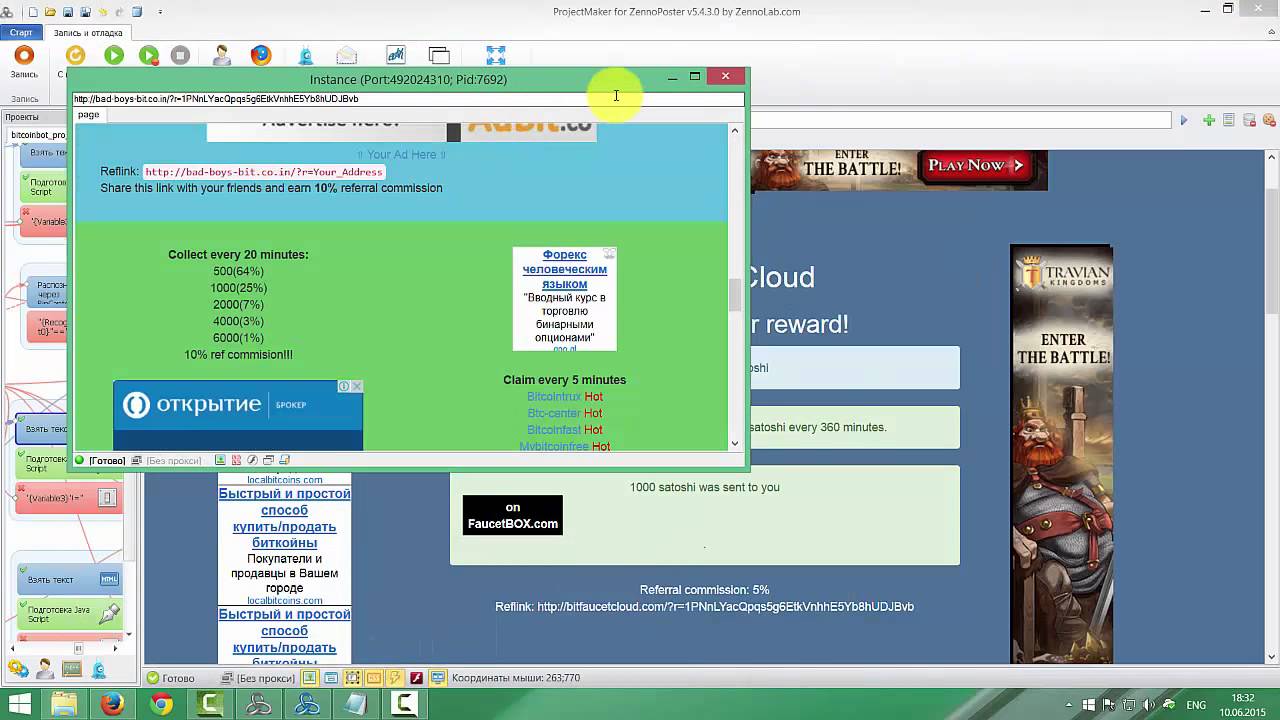Image resolution: width=1280 pixels, height=720 pixels.
Task: Click save disk icon in quick access toolbar
Action: click(68, 12)
